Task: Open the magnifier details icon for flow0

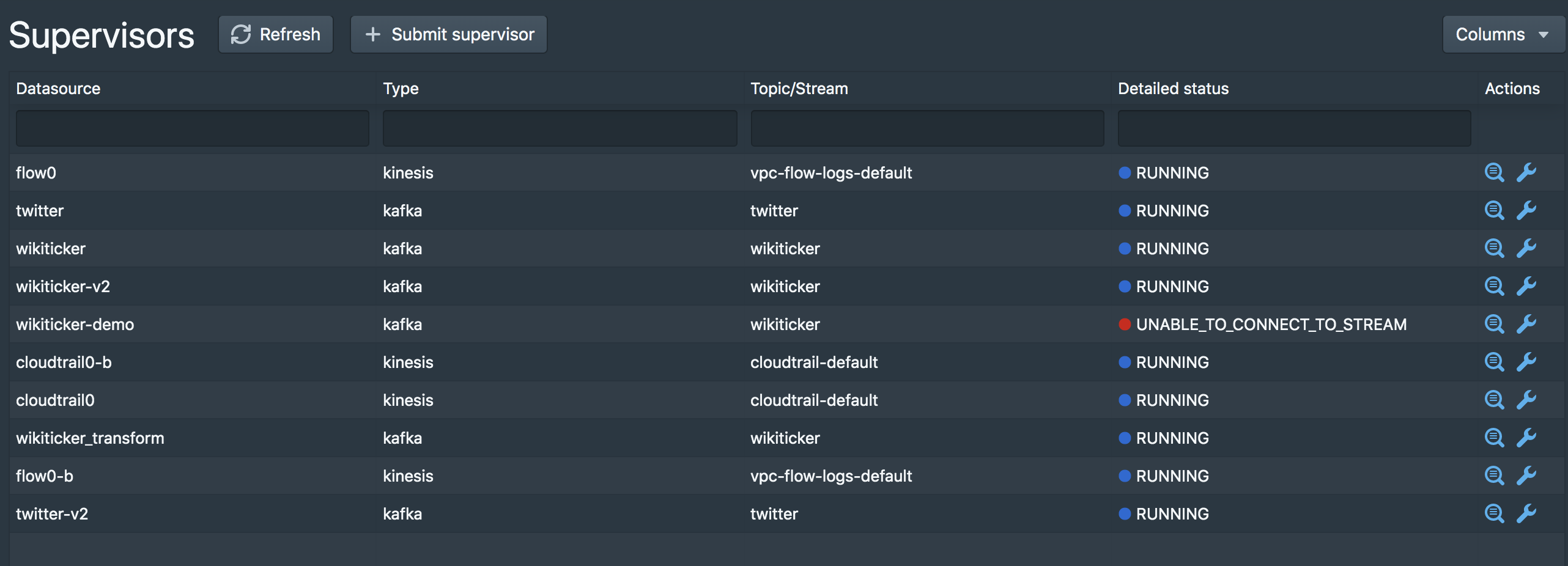Action: tap(1494, 173)
